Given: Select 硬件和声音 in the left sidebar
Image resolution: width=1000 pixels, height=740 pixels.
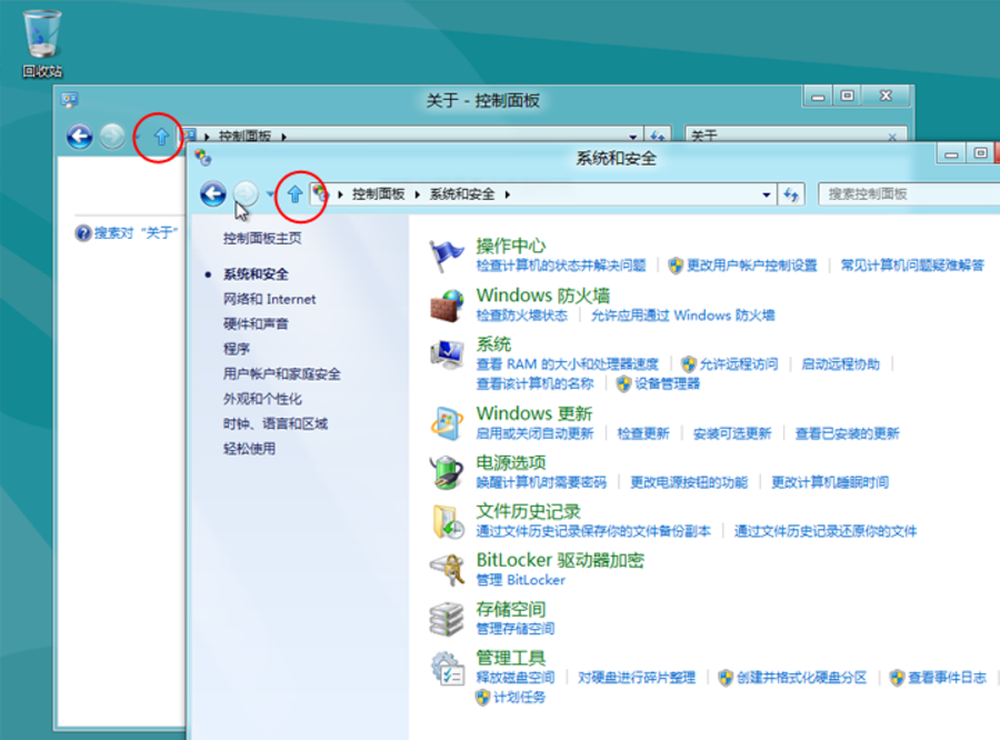Looking at the screenshot, I should point(256,324).
